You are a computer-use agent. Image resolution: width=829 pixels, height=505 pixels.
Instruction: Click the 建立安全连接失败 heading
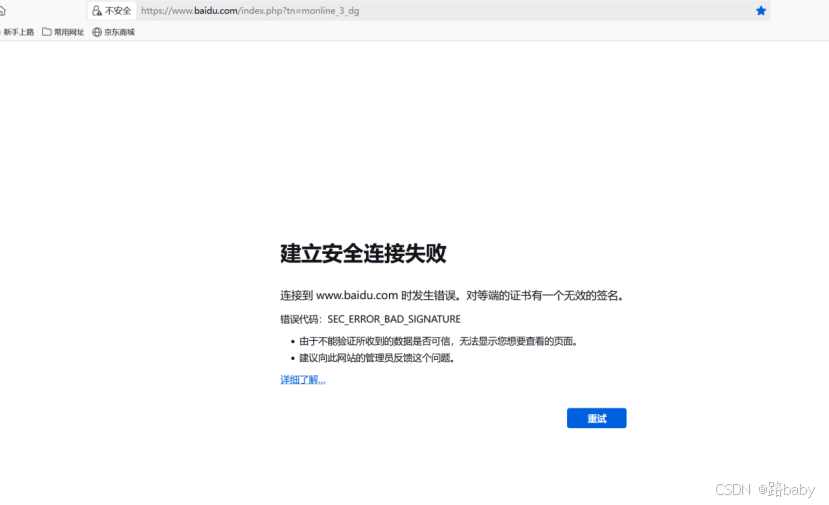click(363, 253)
